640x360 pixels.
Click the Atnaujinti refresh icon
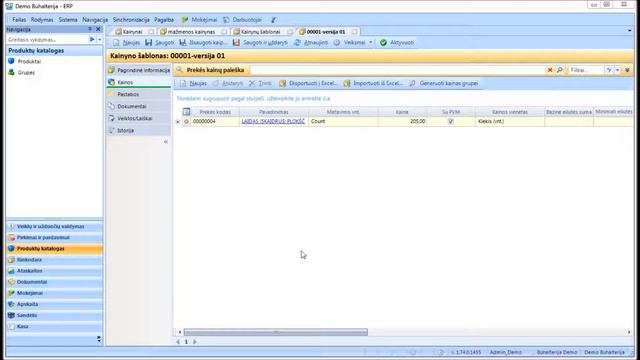point(297,42)
